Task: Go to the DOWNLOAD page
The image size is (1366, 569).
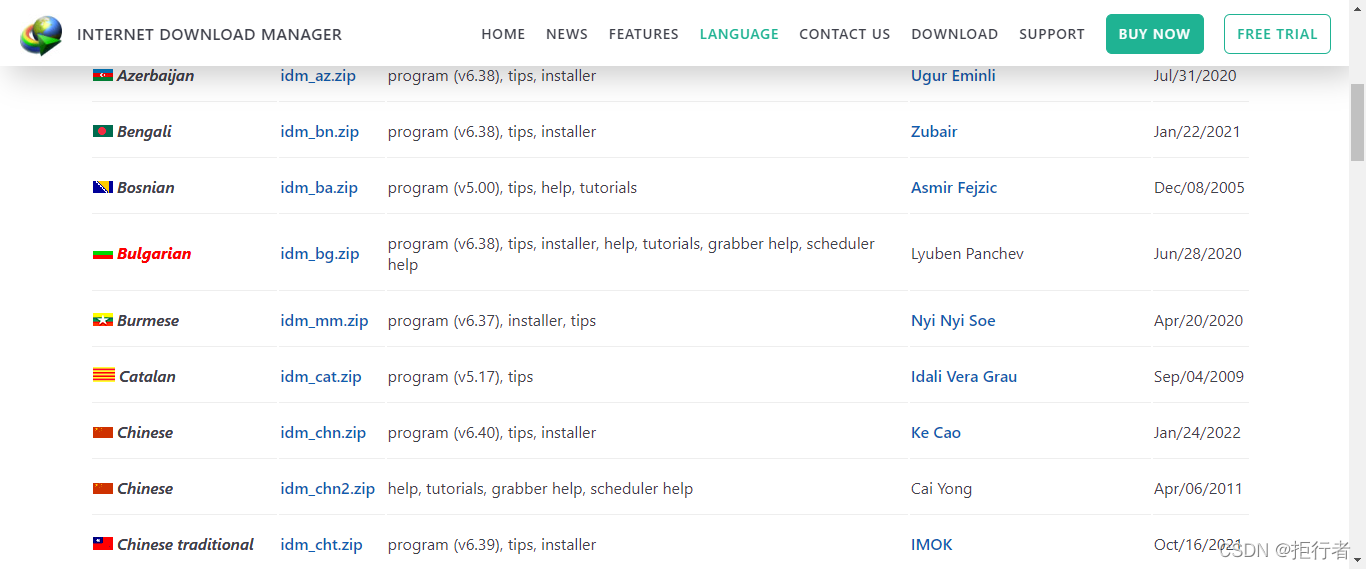Action: click(955, 34)
